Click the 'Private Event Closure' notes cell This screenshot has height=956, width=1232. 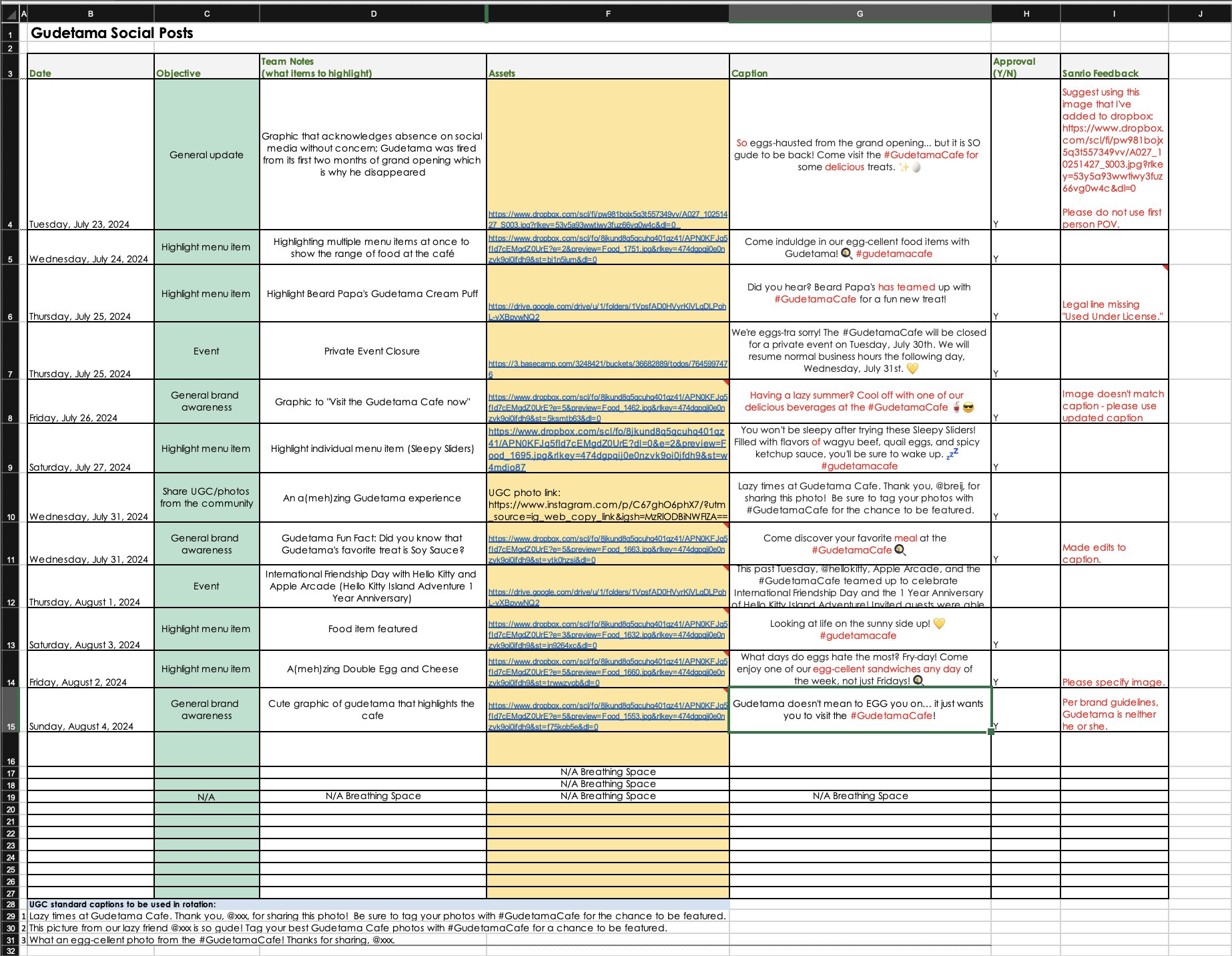click(373, 351)
